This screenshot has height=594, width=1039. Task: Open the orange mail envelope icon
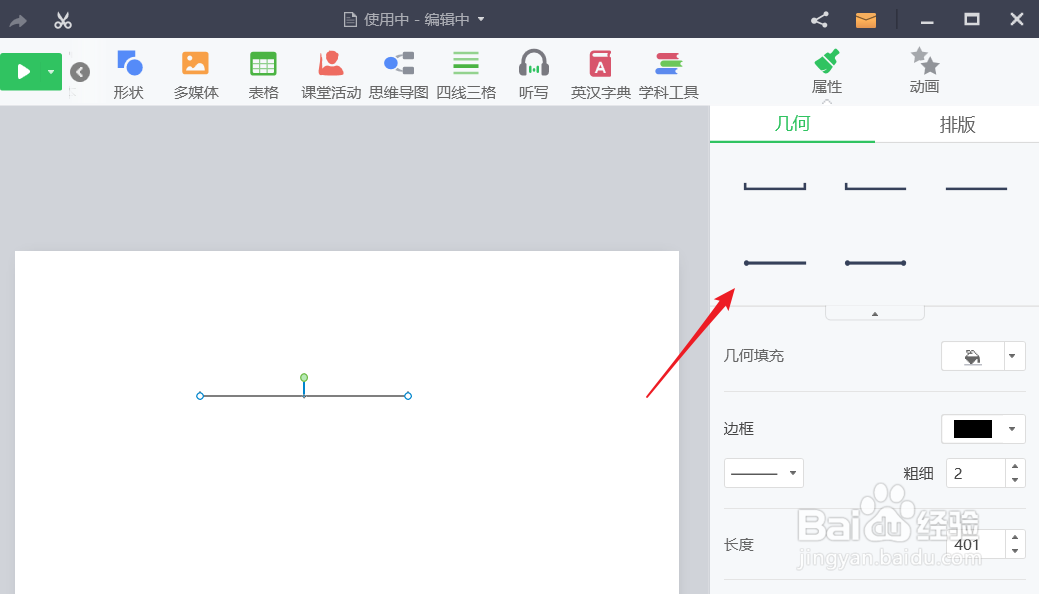[865, 21]
